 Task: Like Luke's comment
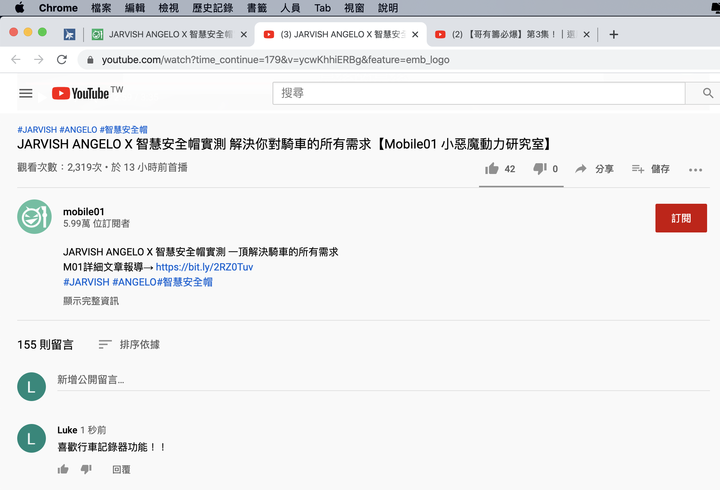point(63,469)
